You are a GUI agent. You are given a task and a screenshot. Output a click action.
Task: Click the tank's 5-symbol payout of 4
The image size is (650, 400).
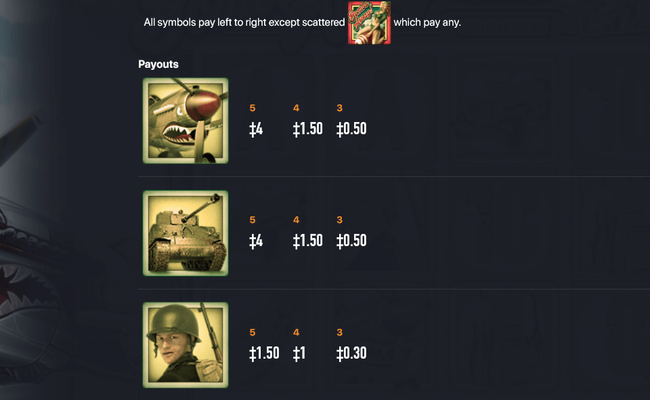[256, 241]
